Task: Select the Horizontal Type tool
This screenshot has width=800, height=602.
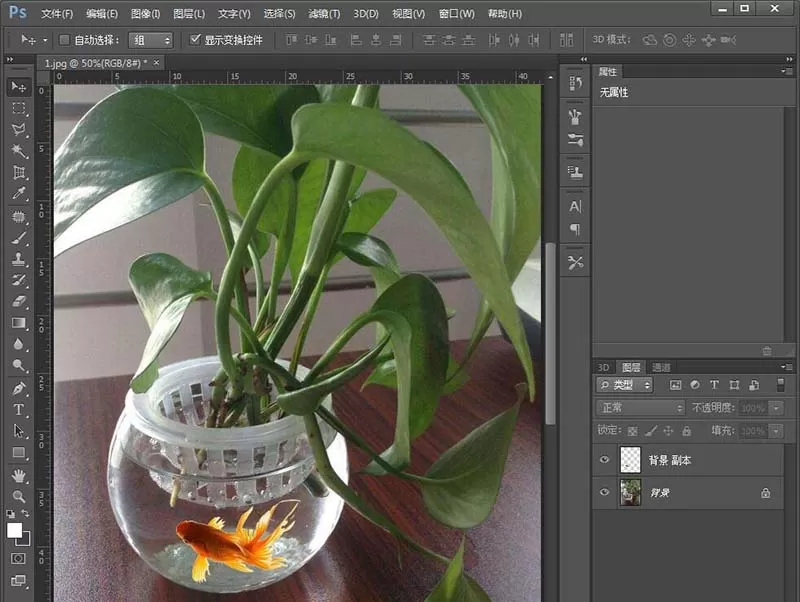Action: point(19,410)
